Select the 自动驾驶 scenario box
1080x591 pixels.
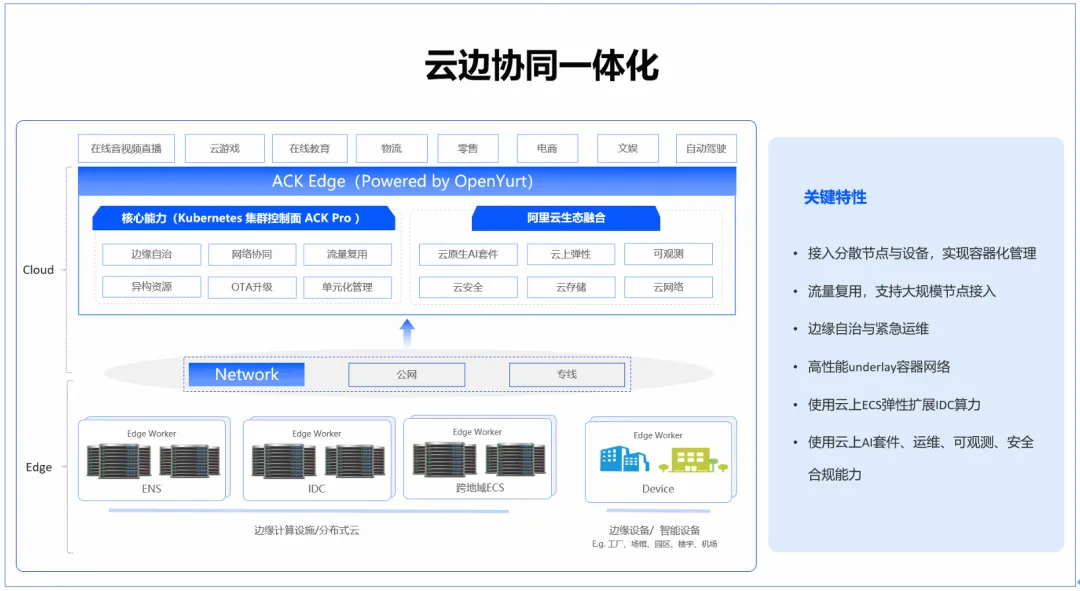706,149
